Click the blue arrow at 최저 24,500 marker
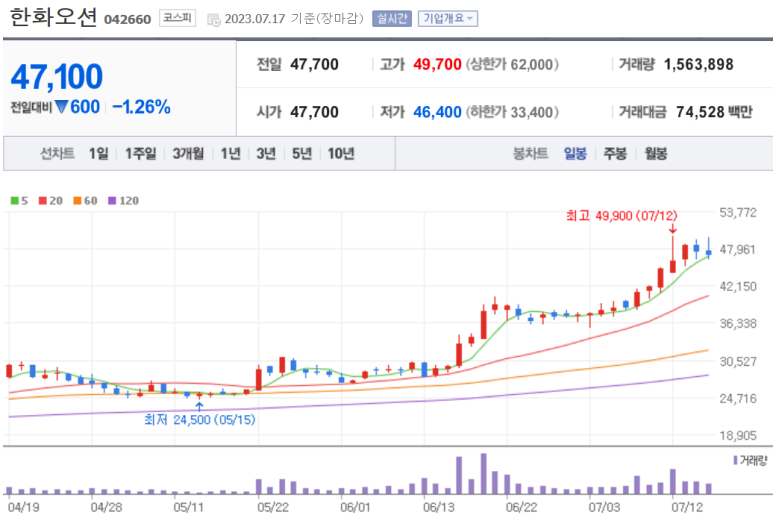 coord(199,406)
